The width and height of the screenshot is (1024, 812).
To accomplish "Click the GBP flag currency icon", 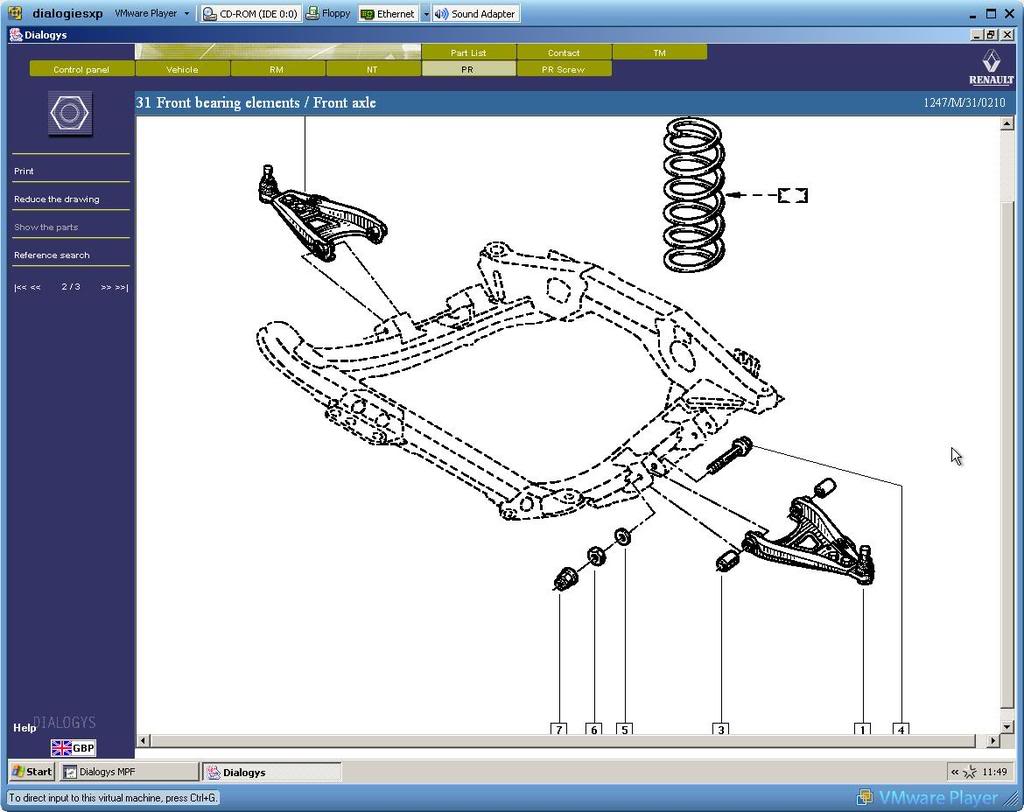I will (73, 747).
